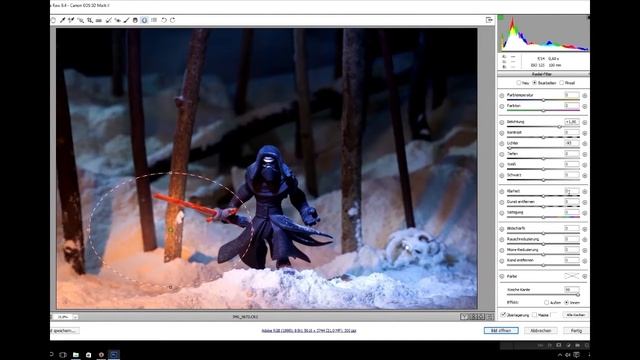Toggle shadow clipping warning in histogram
The image size is (640, 360).
(500, 18)
